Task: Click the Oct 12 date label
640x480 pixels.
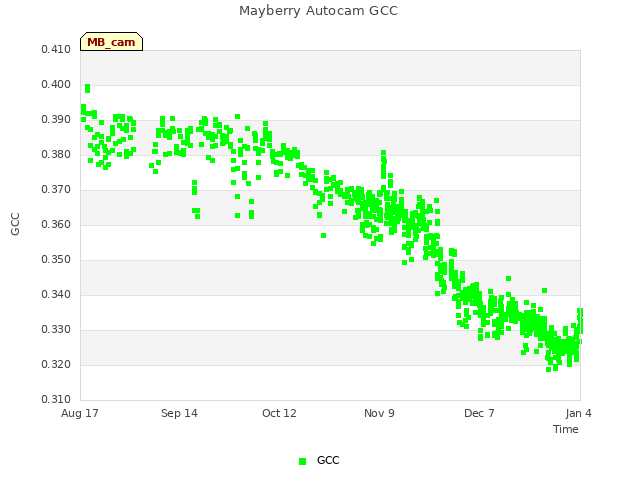Action: point(279,413)
